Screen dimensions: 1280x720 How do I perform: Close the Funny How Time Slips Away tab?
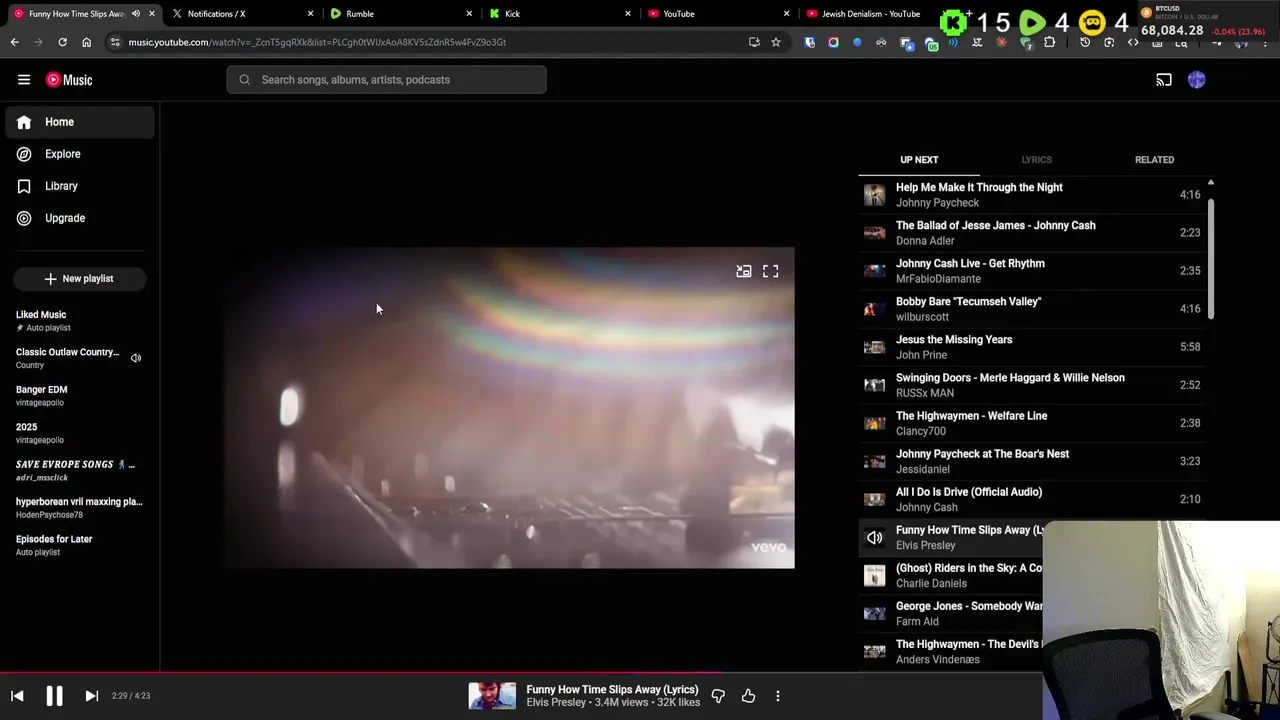[152, 14]
